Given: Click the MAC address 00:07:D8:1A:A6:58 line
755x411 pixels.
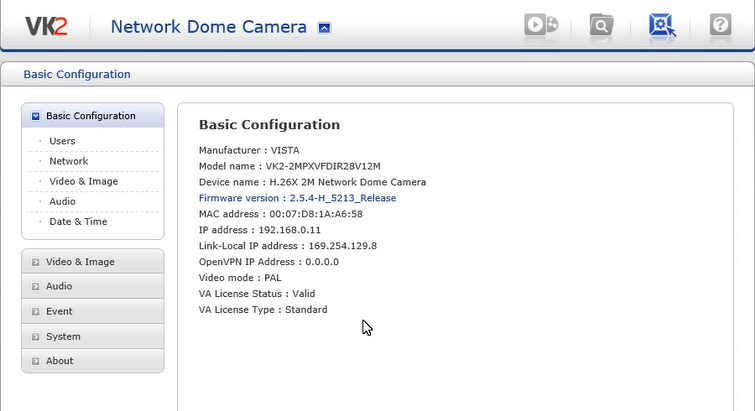Looking at the screenshot, I should pos(281,214).
